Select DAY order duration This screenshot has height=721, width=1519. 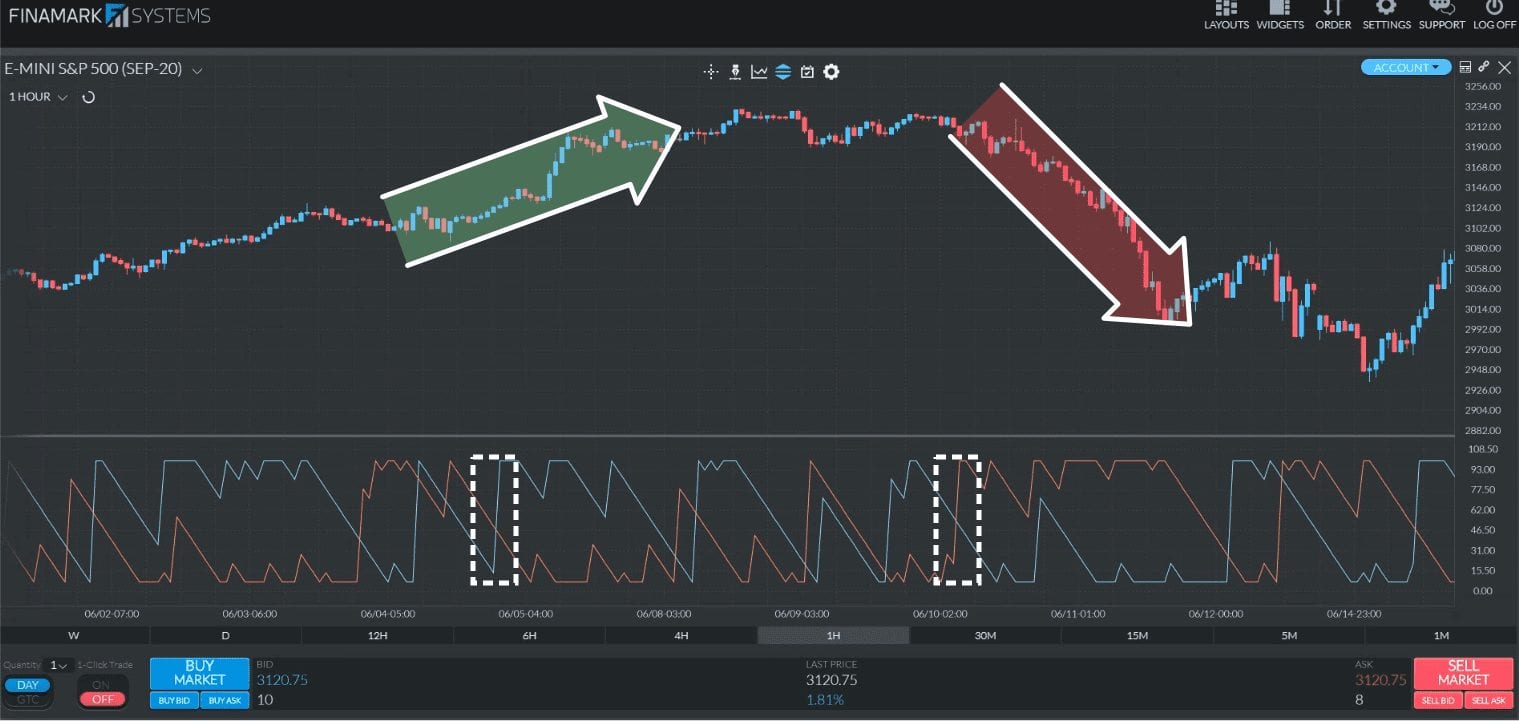(27, 684)
